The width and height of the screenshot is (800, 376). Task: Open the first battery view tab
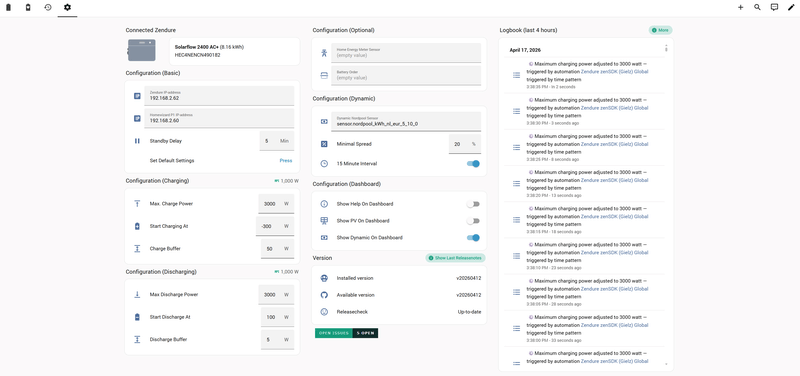coord(8,8)
